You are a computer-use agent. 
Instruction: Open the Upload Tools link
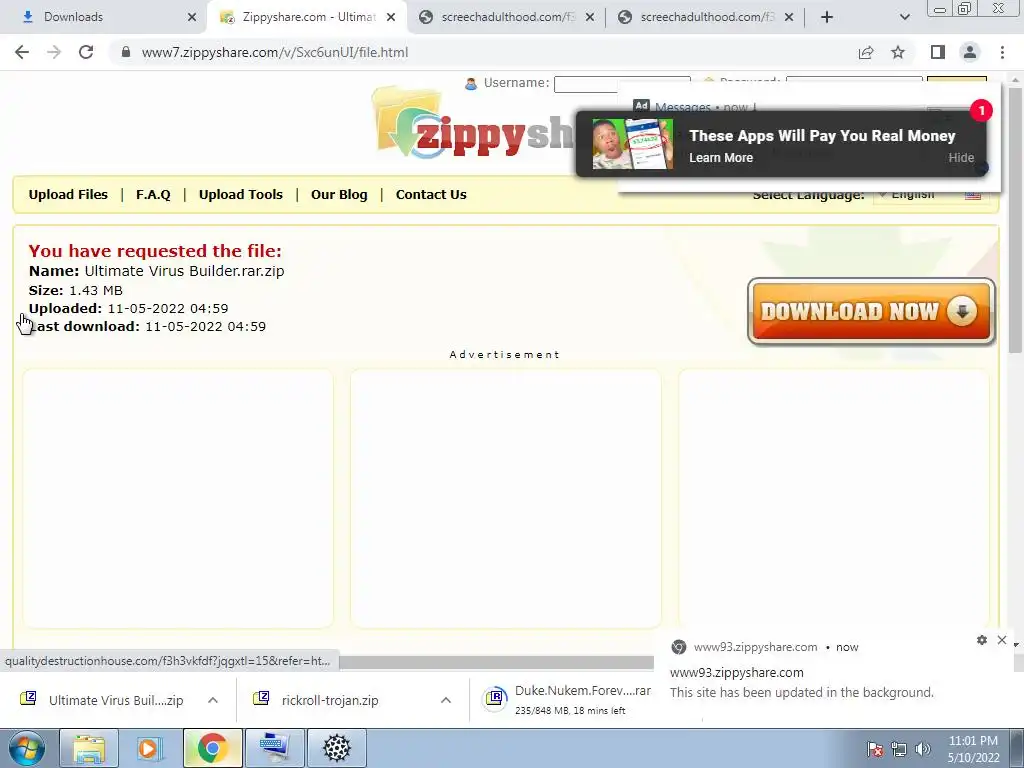(x=240, y=195)
